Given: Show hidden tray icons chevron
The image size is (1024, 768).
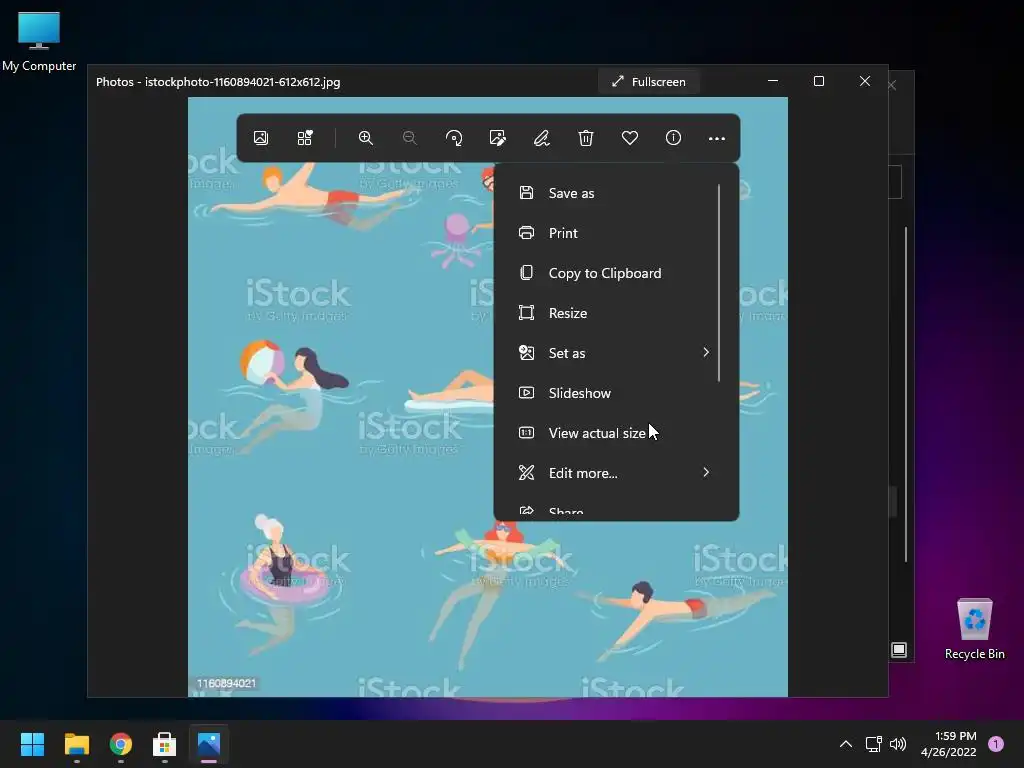Looking at the screenshot, I should [x=846, y=744].
